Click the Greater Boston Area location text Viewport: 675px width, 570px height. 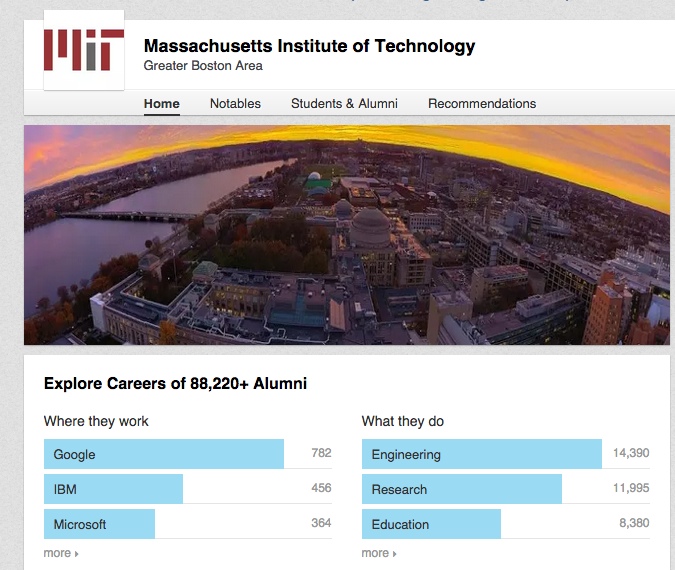(203, 66)
